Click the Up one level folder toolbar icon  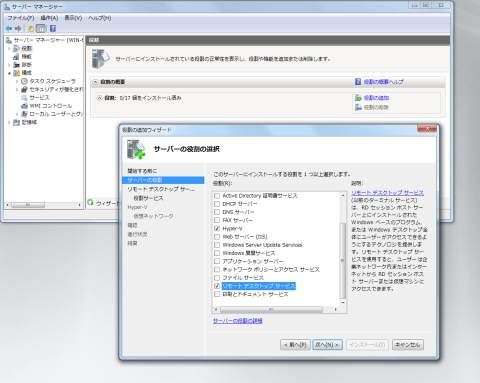coord(31,28)
